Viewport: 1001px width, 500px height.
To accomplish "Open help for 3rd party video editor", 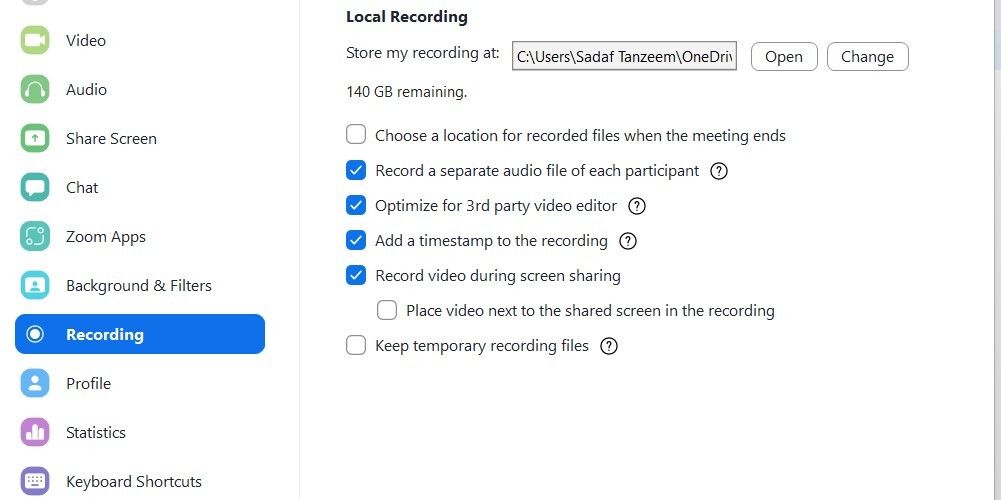I will (637, 206).
